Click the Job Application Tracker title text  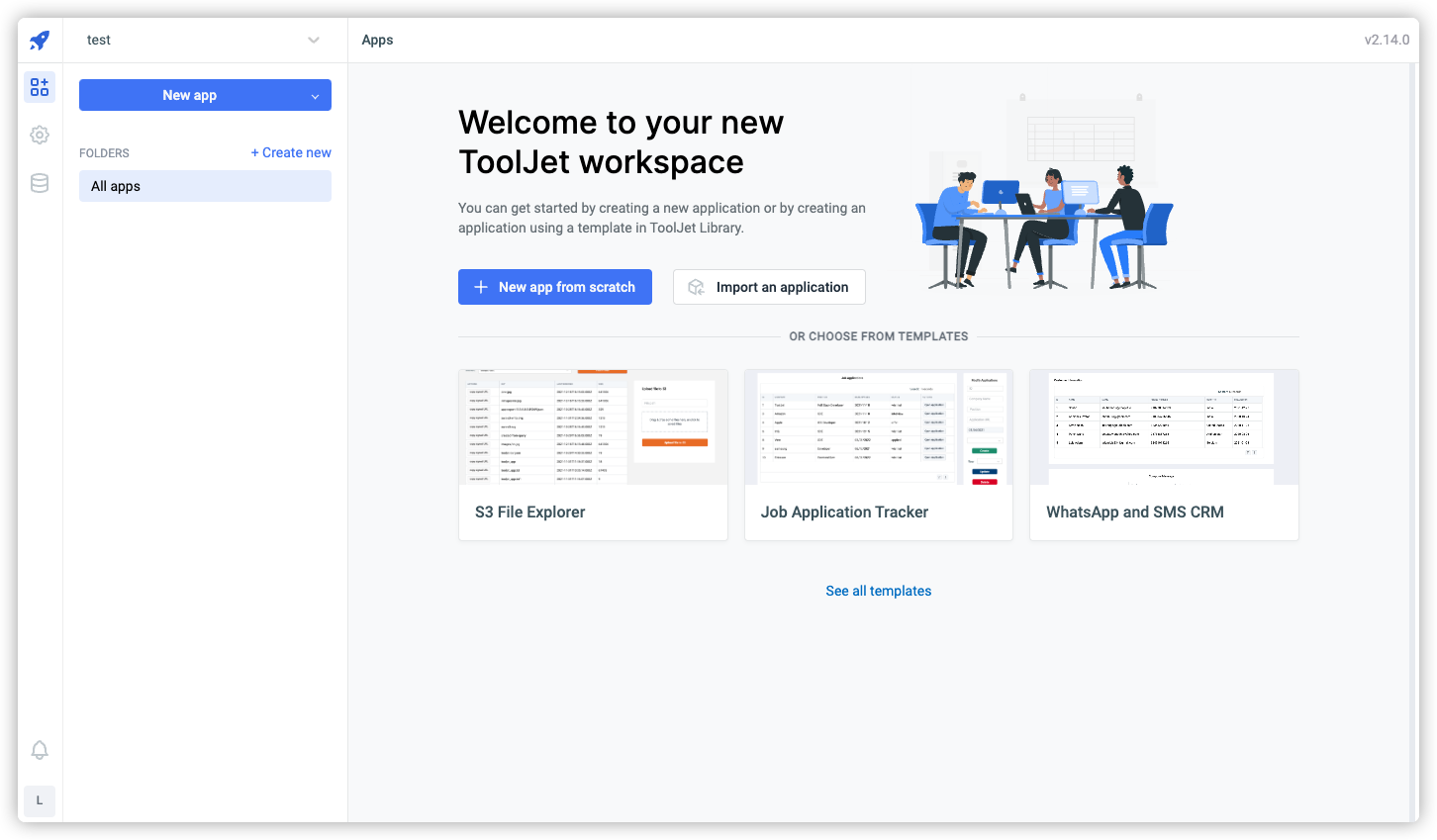click(844, 512)
